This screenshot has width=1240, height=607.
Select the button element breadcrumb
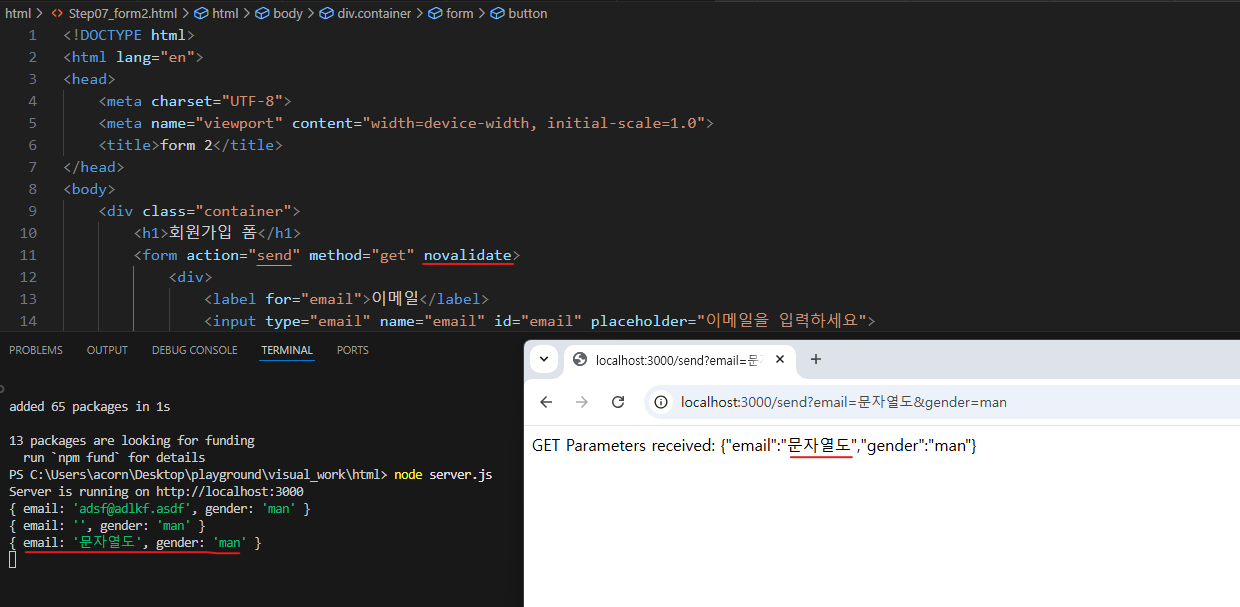pyautogui.click(x=519, y=13)
